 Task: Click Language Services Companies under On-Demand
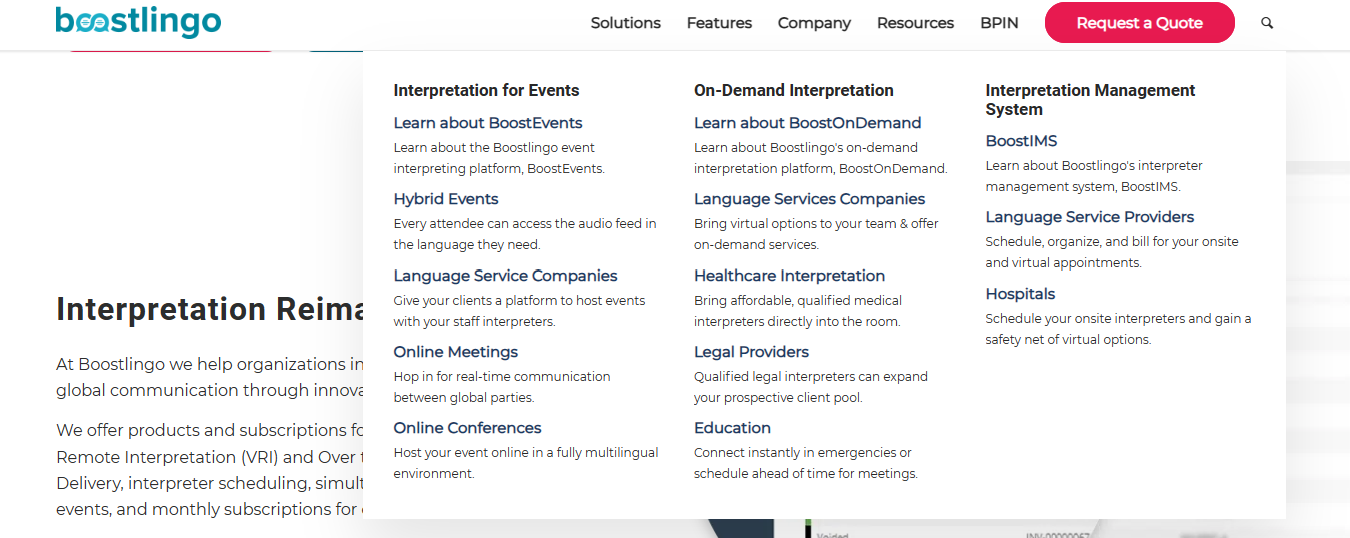click(809, 199)
